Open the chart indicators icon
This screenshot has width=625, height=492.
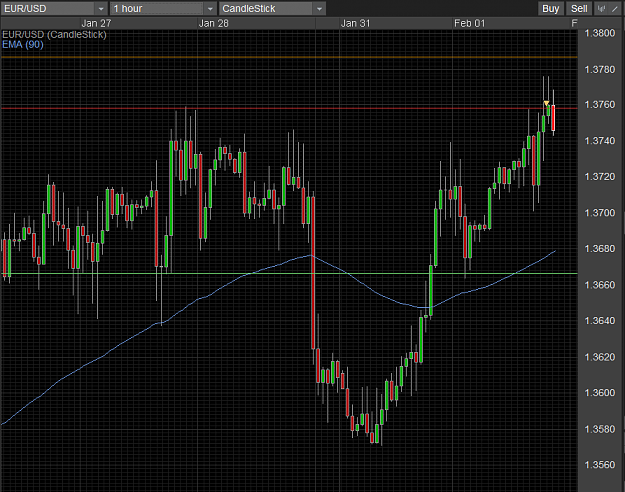pos(601,8)
